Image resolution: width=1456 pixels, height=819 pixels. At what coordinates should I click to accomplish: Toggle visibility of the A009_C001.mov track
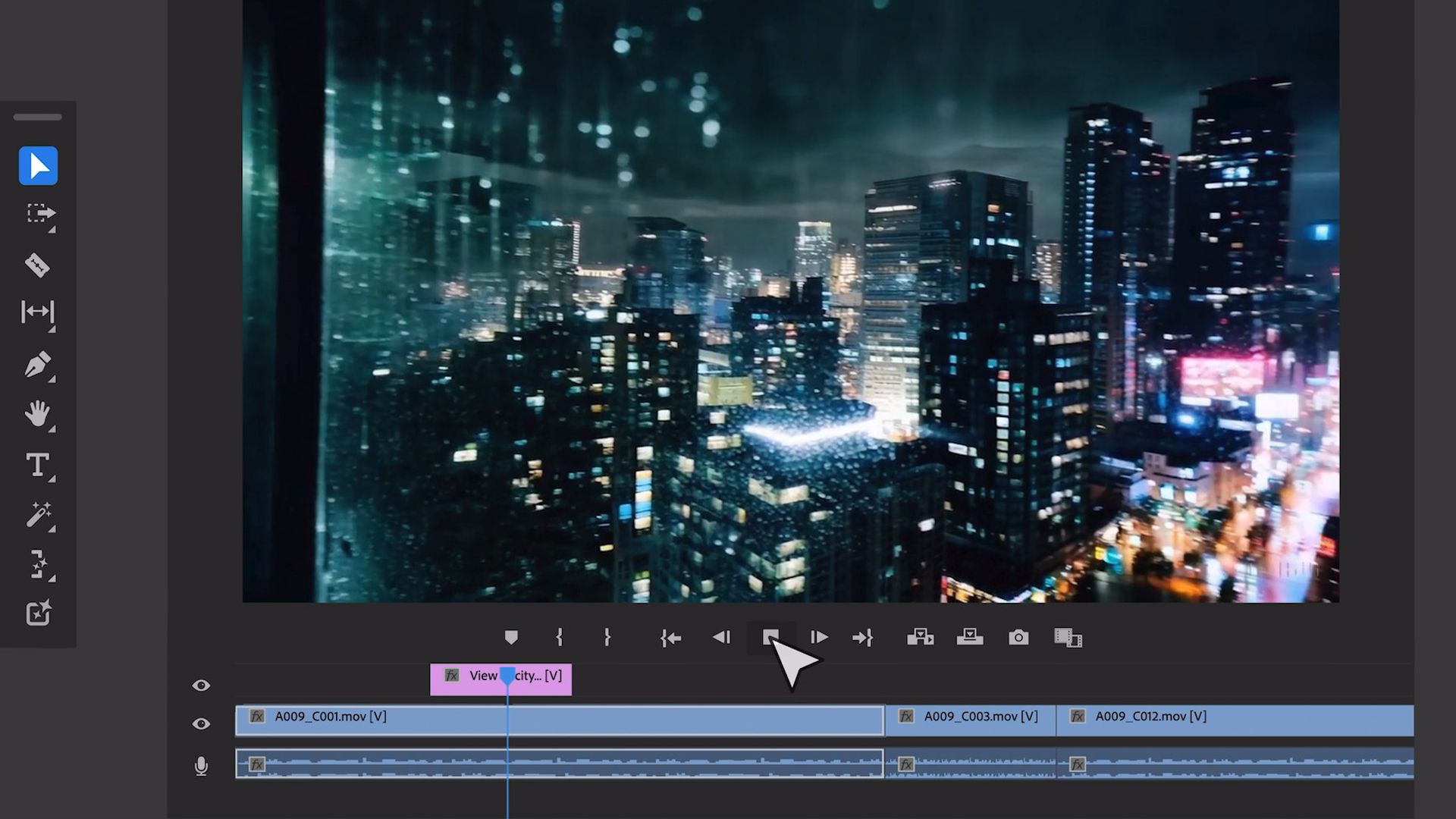(x=201, y=724)
